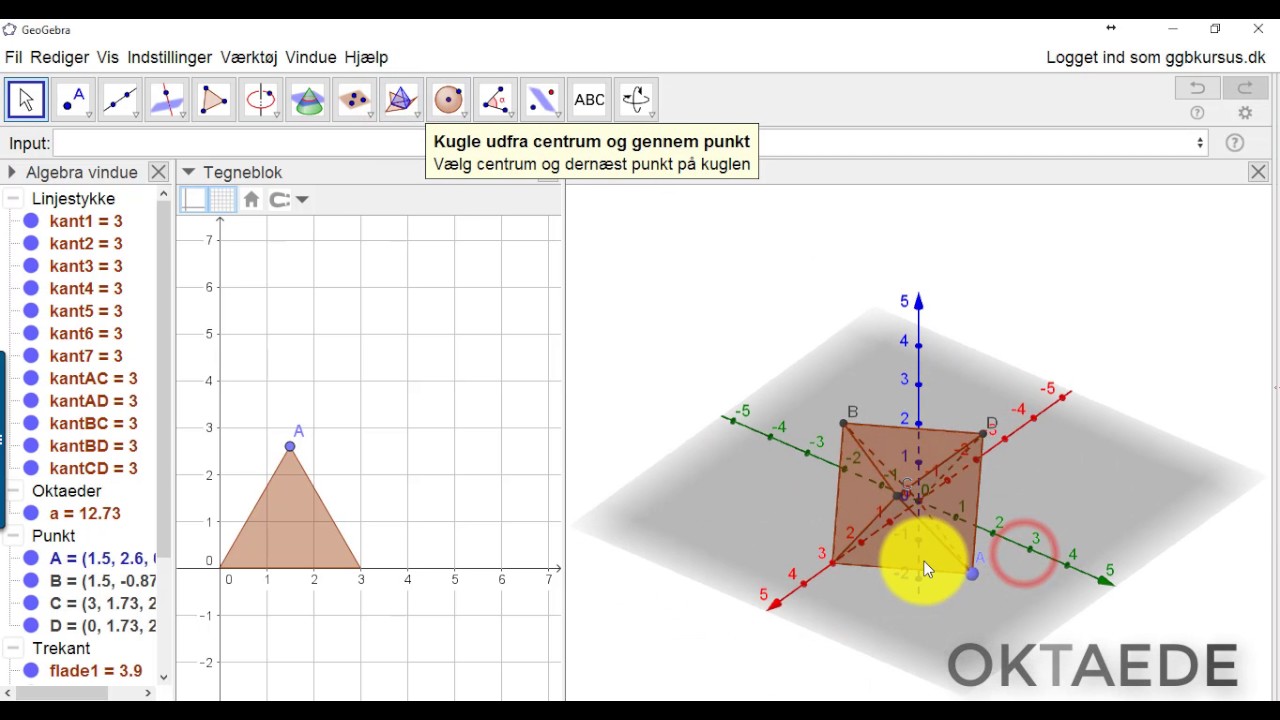The height and width of the screenshot is (720, 1280).
Task: Select the Plane through three points tool
Action: coord(355,100)
